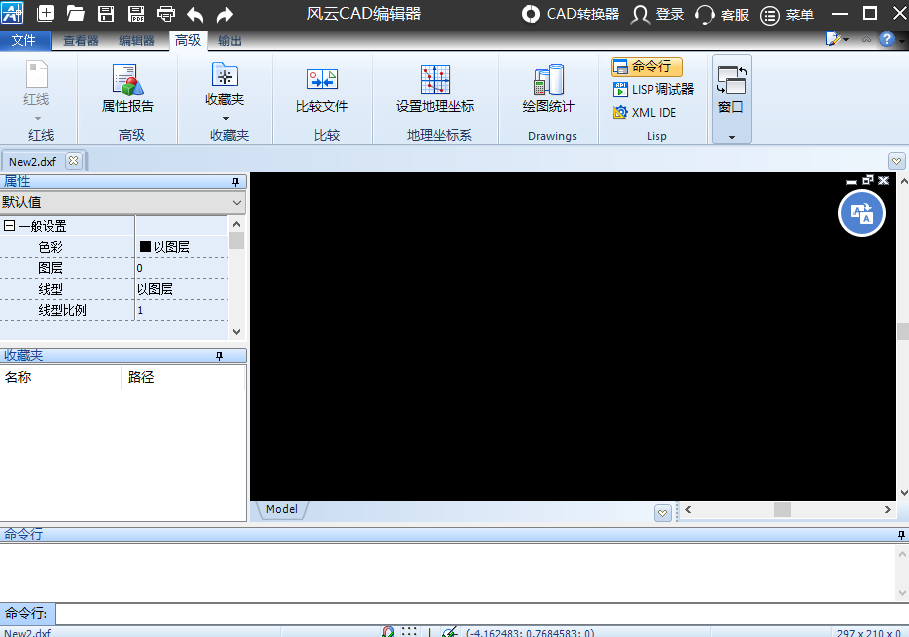Toggle the 命令行 command line button
This screenshot has width=909, height=637.
tap(646, 67)
